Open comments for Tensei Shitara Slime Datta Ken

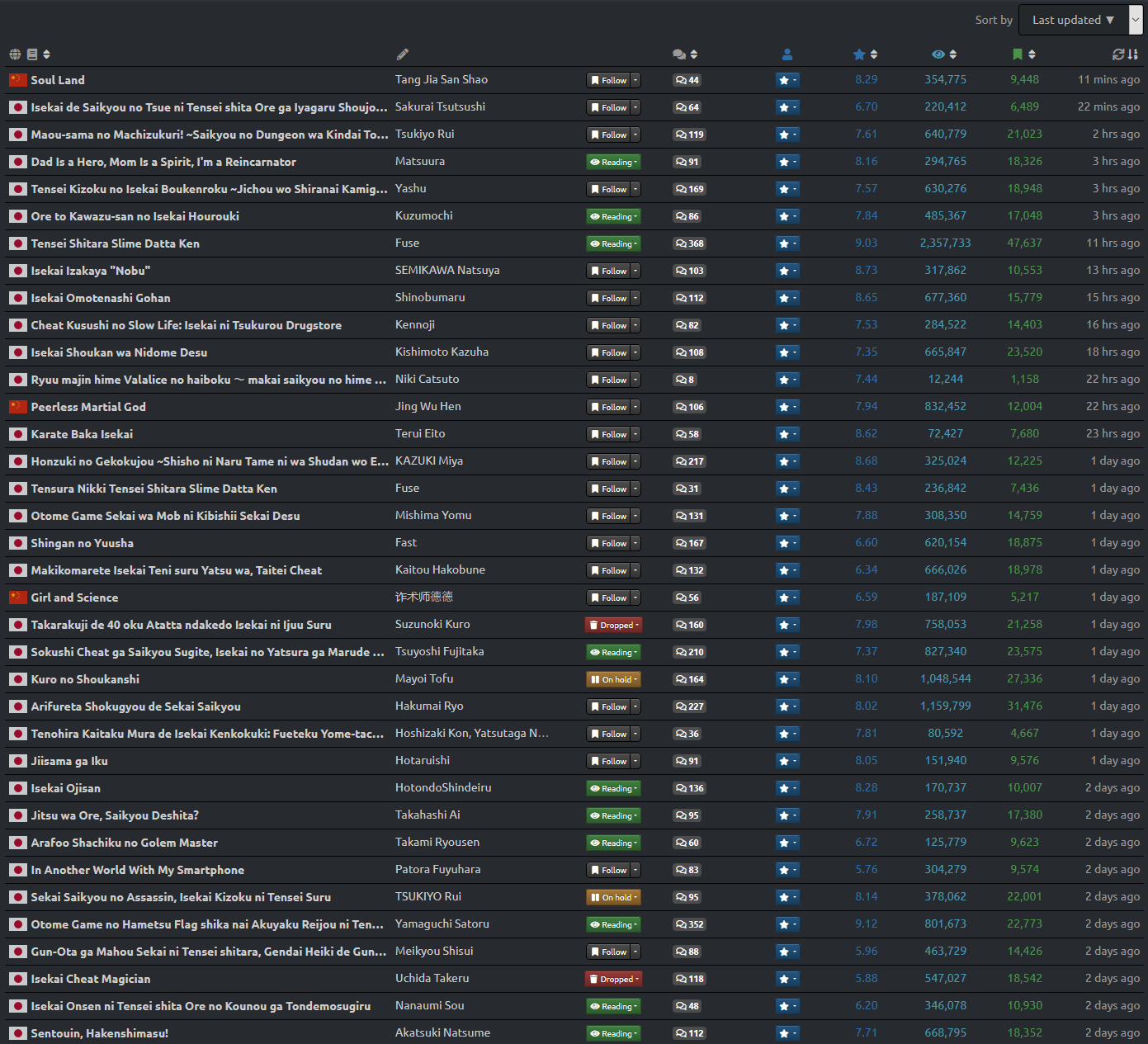pos(689,243)
